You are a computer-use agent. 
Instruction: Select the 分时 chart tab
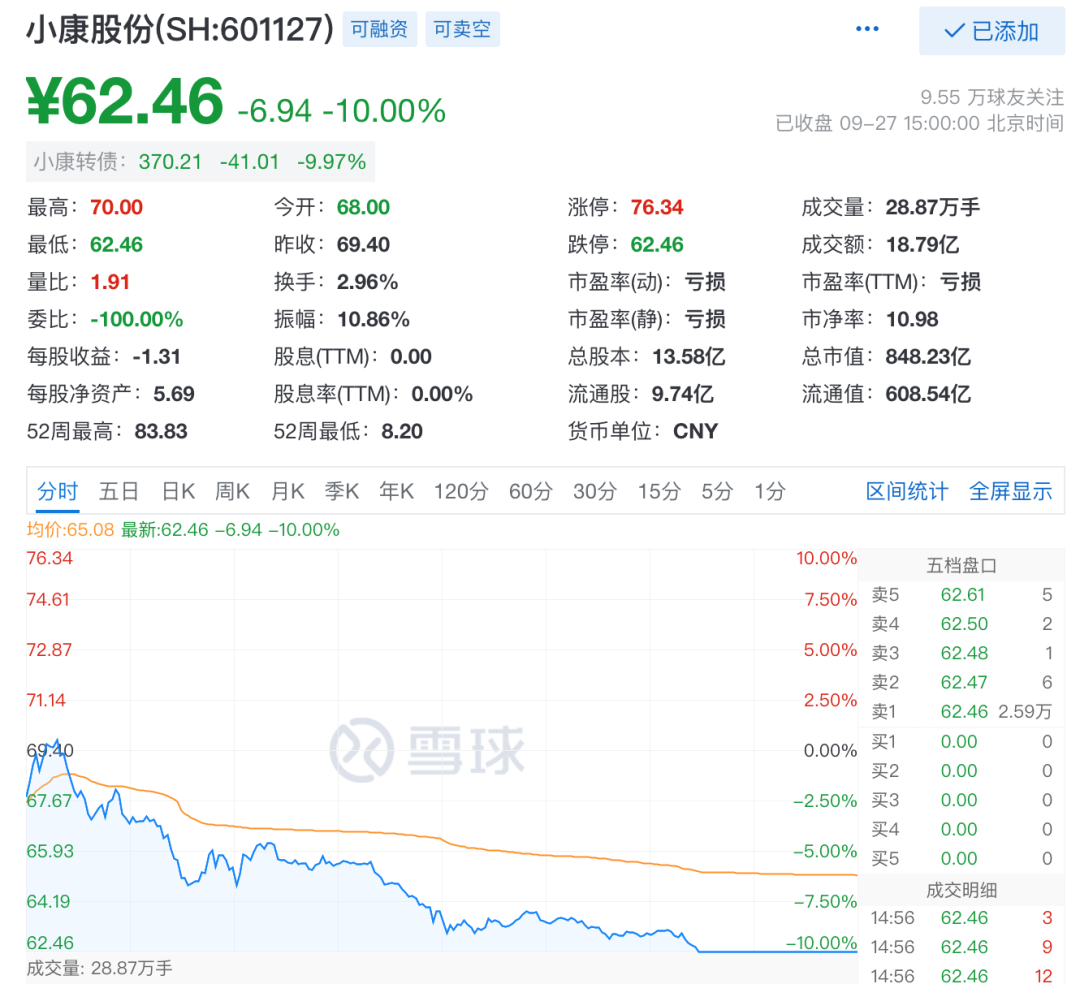point(58,492)
